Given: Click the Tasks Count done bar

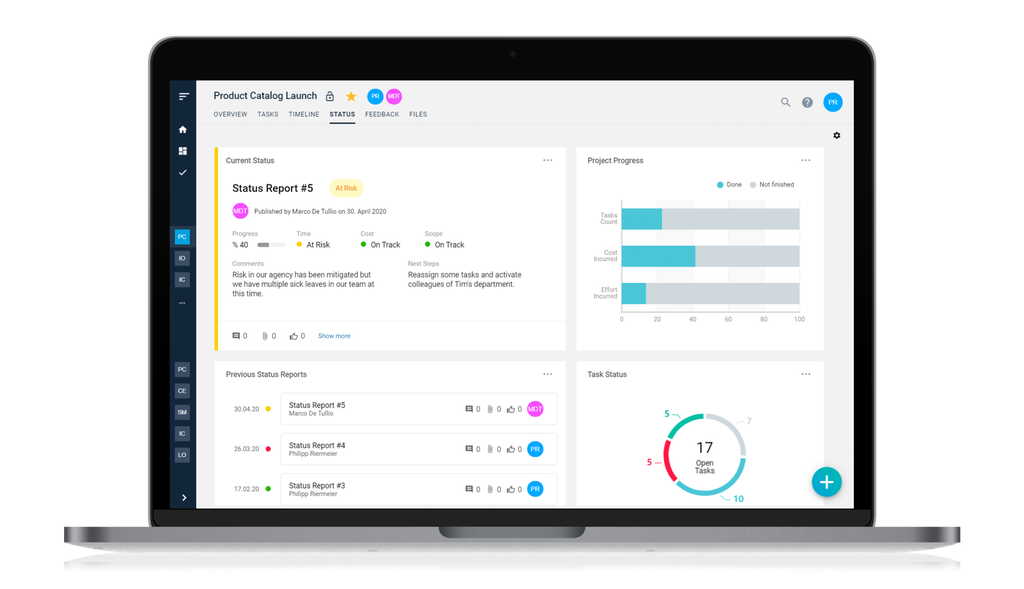Looking at the screenshot, I should (x=641, y=219).
